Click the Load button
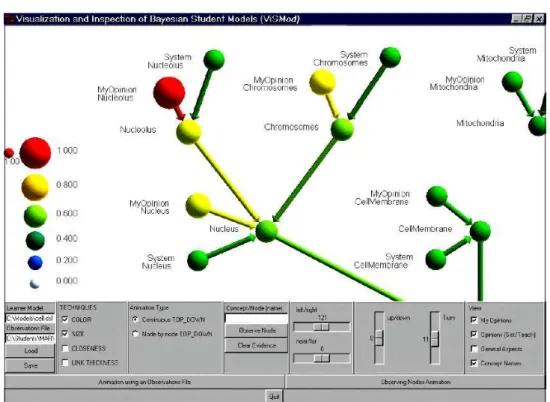550x402 pixels. (x=31, y=351)
